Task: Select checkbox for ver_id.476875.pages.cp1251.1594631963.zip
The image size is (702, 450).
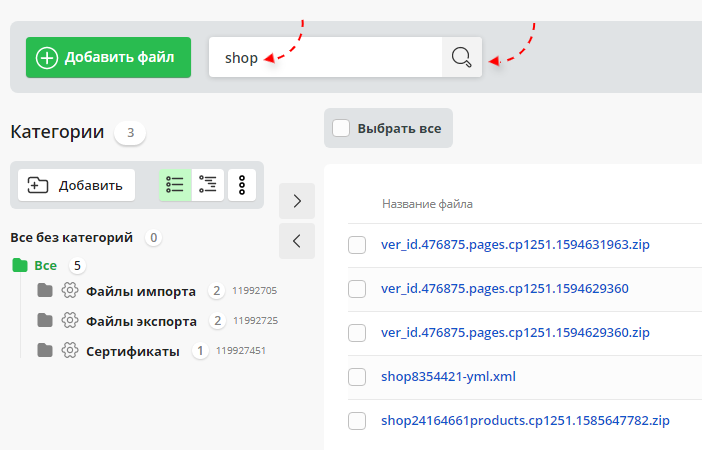Action: (357, 245)
